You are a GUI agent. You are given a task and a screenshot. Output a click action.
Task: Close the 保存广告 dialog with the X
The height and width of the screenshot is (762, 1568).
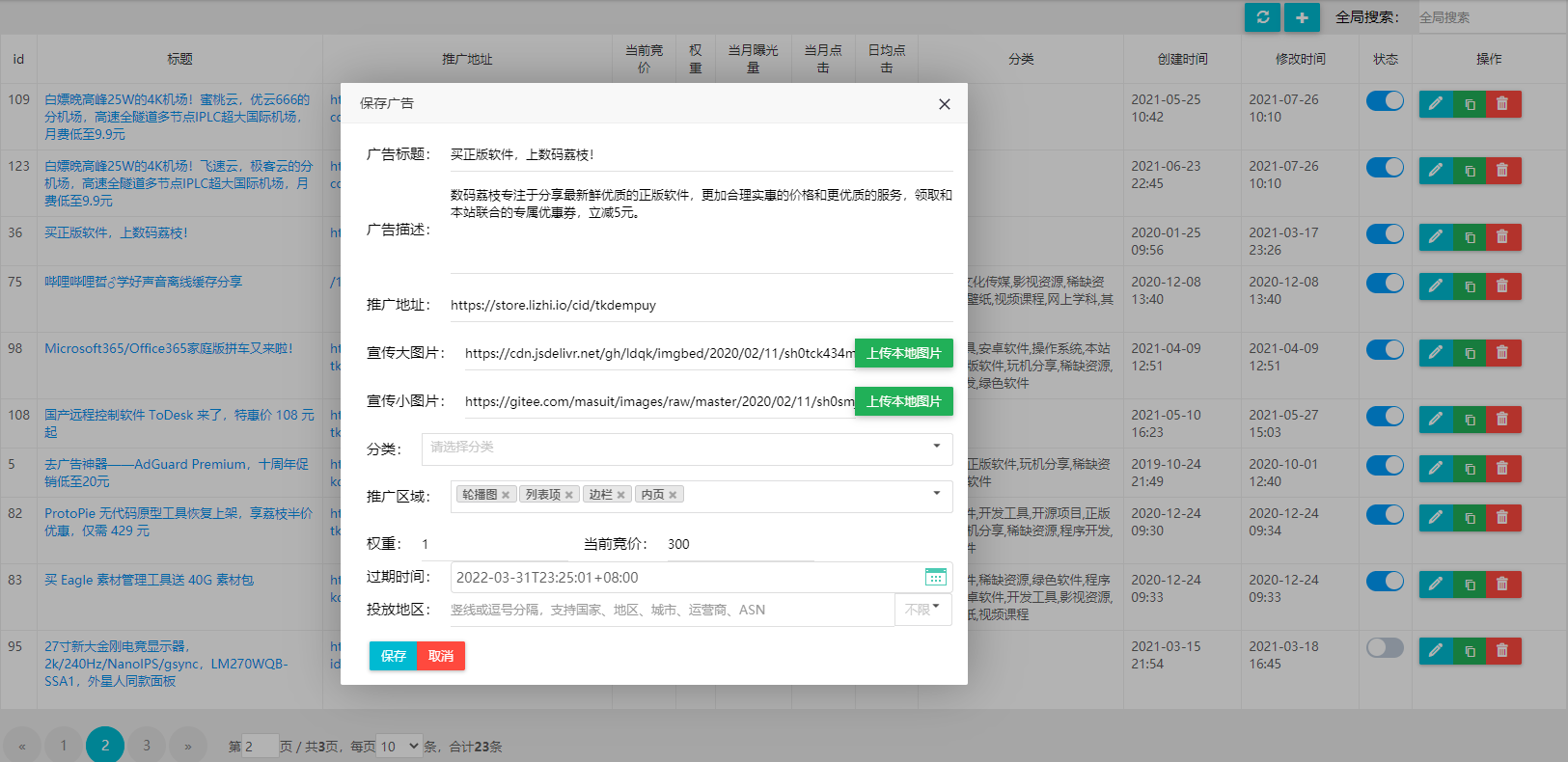point(944,104)
